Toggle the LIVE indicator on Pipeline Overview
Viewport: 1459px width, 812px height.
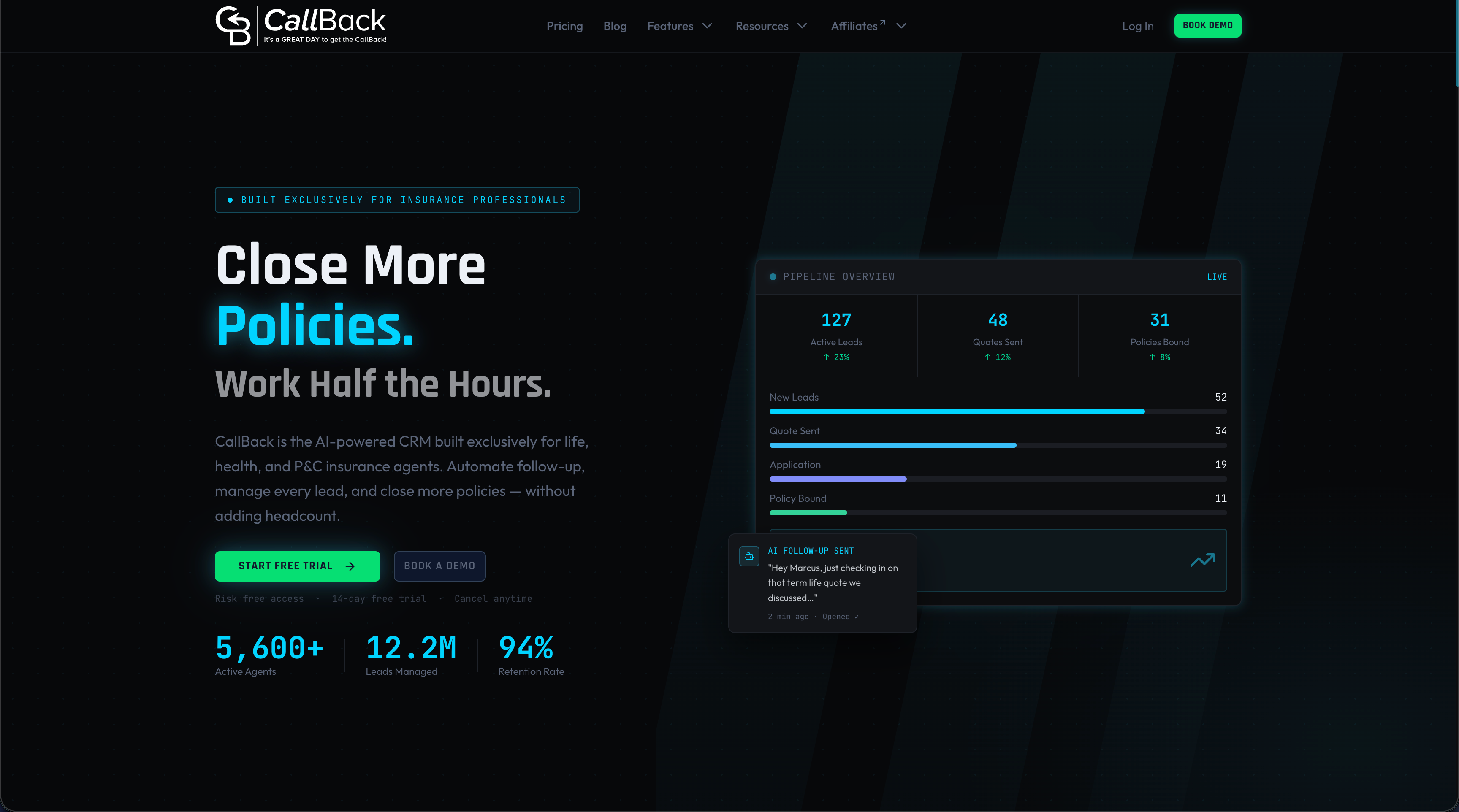pyautogui.click(x=1217, y=277)
